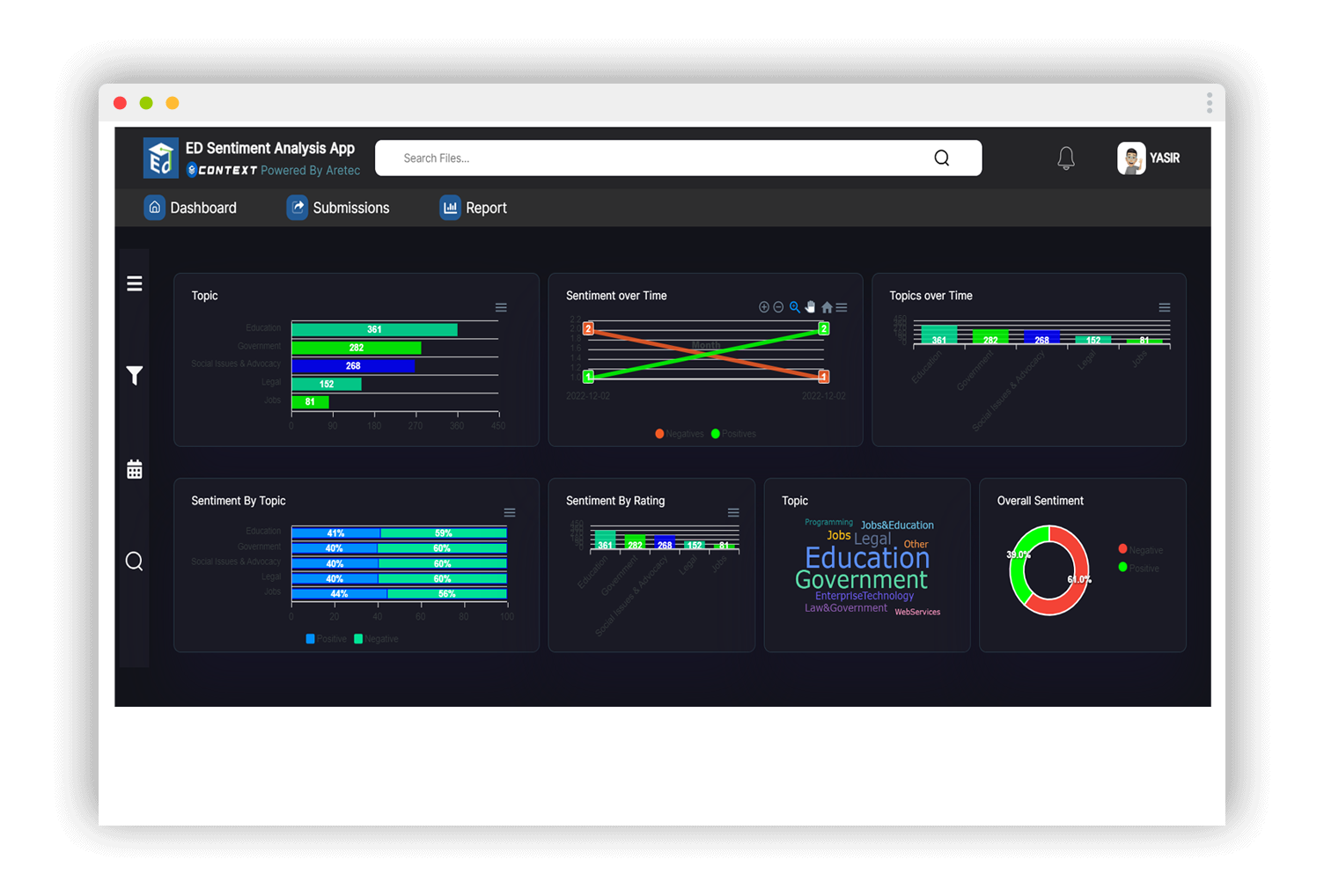
Task: Go to the Submissions tab
Action: 339,208
